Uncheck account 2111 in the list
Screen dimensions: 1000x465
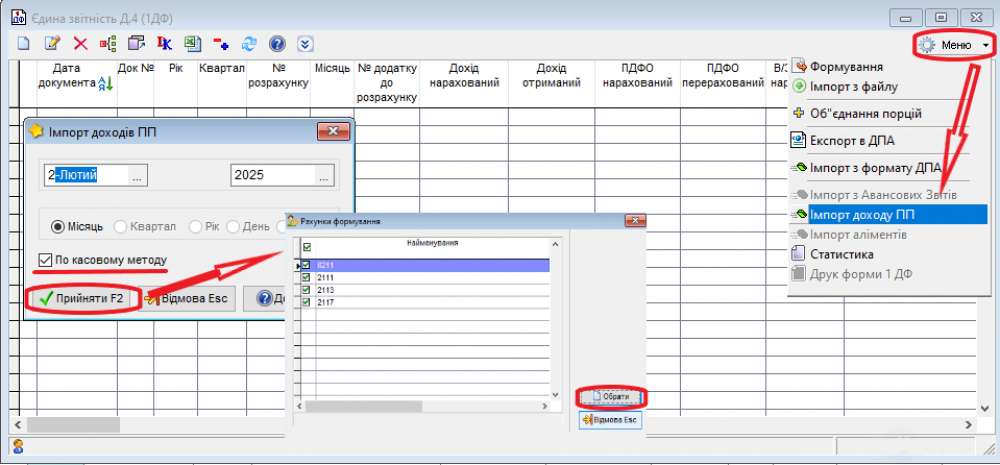click(x=307, y=277)
